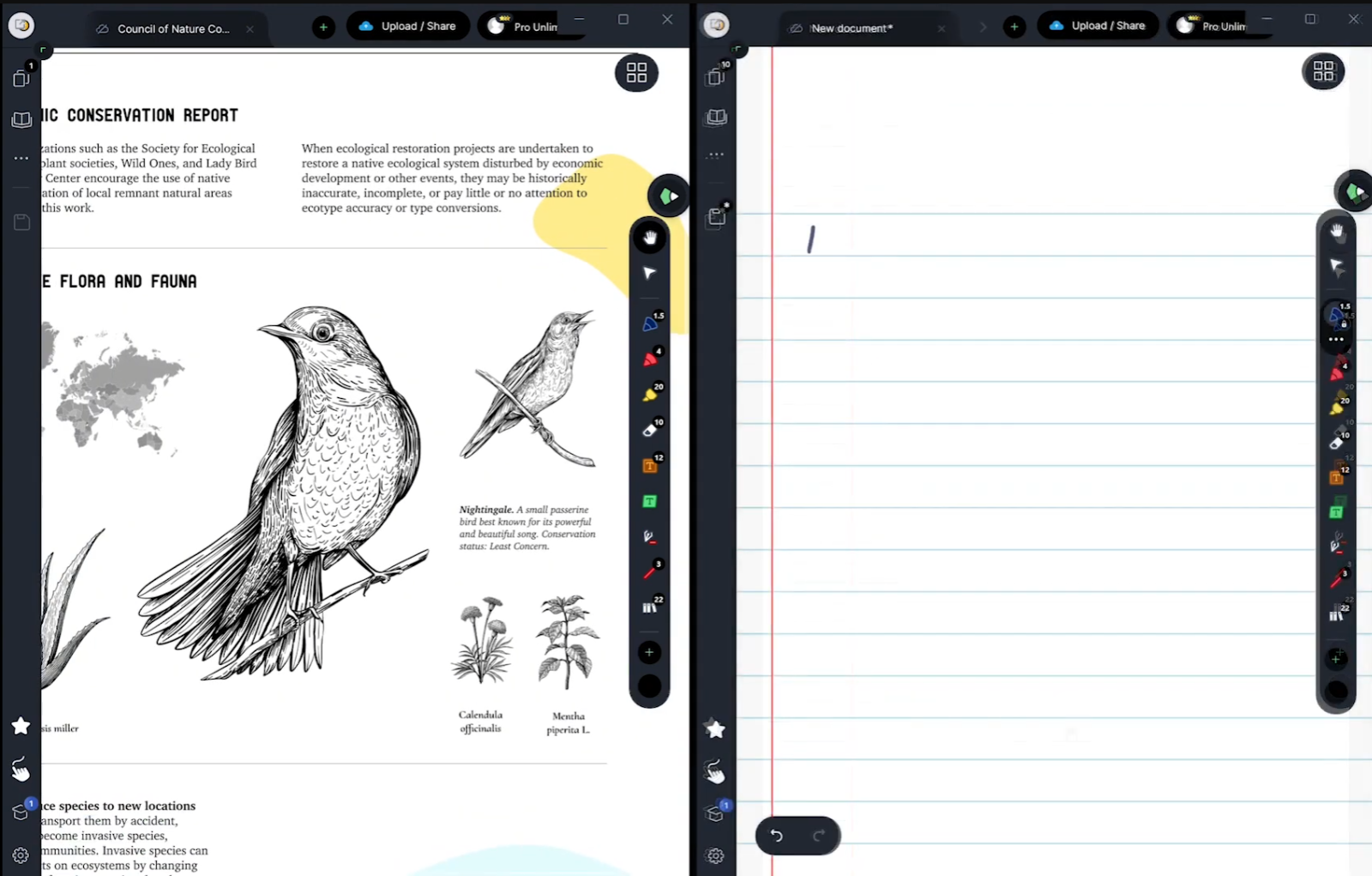
Task: Select measurement tool 22 in right window
Action: (x=1338, y=613)
